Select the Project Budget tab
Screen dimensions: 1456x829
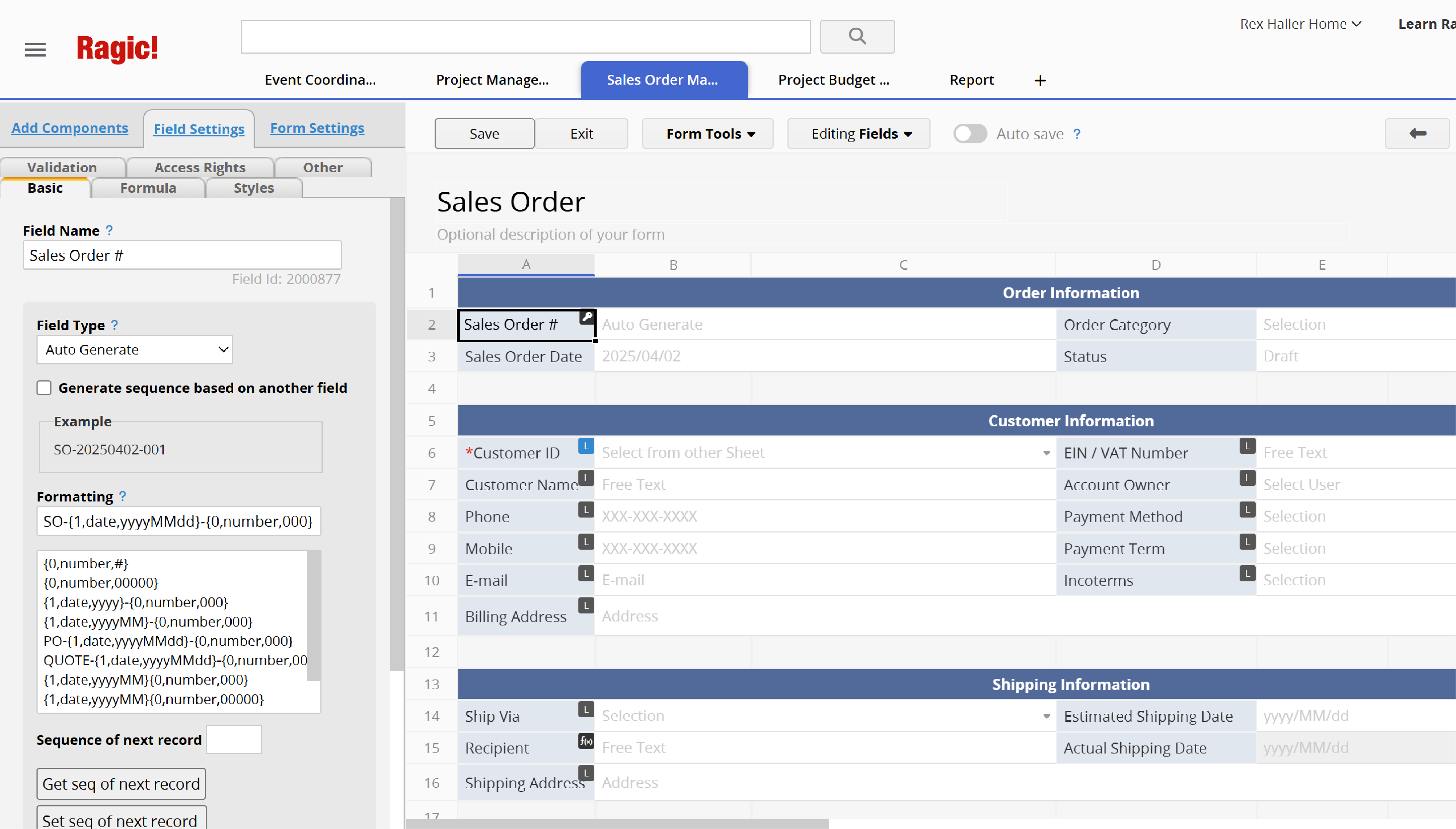click(833, 80)
